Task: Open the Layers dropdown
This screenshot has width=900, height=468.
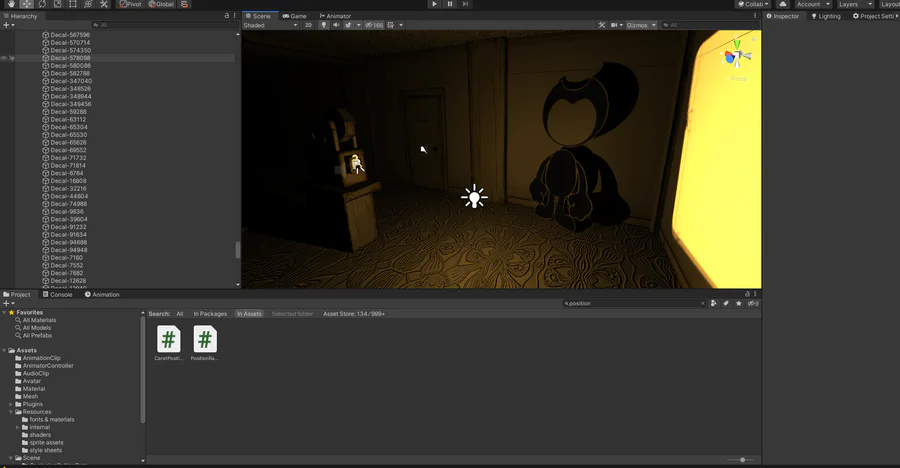Action: (854, 4)
